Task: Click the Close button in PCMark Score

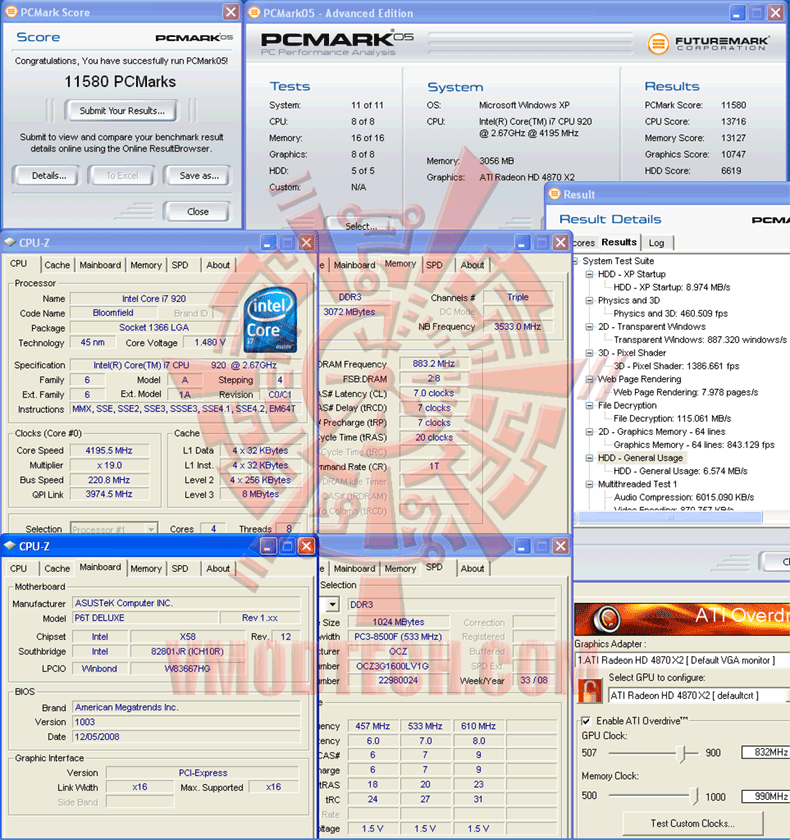Action: 198,212
